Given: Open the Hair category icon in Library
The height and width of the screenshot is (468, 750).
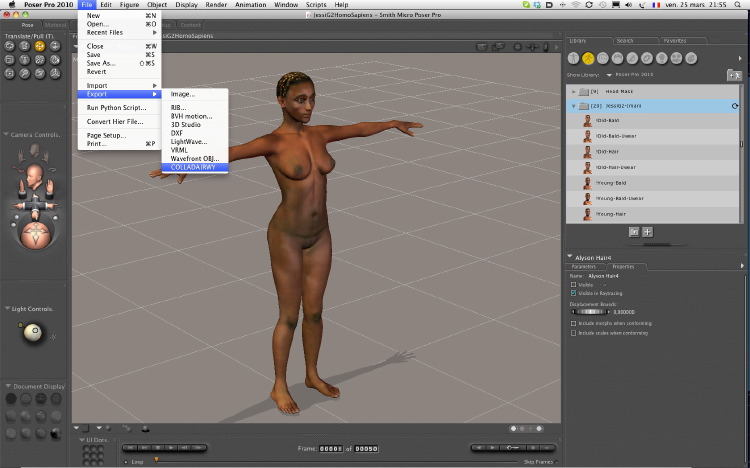Looking at the screenshot, I should click(618, 58).
